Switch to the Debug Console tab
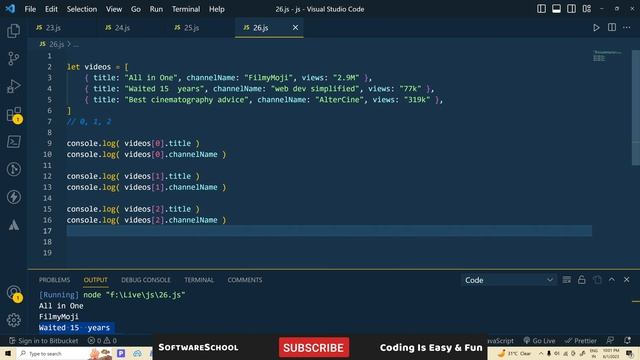 tap(146, 280)
